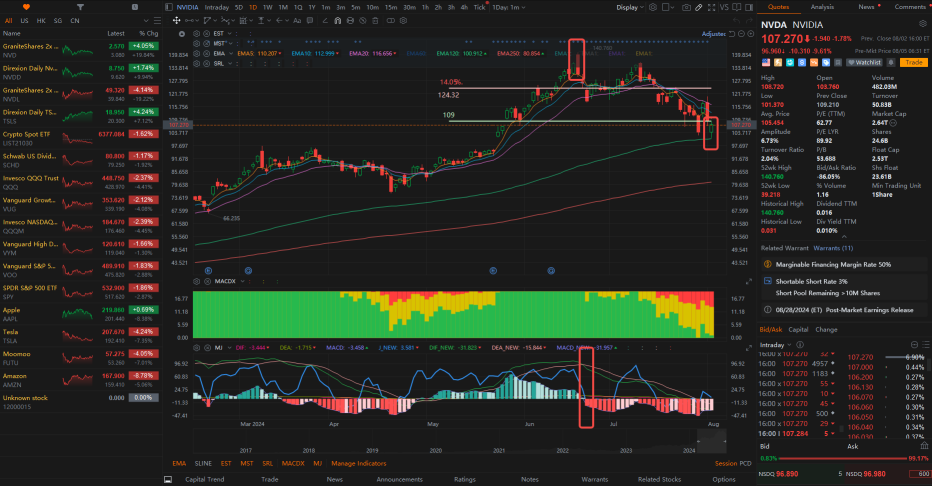Select the HK market tab in watchlist
The height and width of the screenshot is (486, 932).
click(41, 20)
